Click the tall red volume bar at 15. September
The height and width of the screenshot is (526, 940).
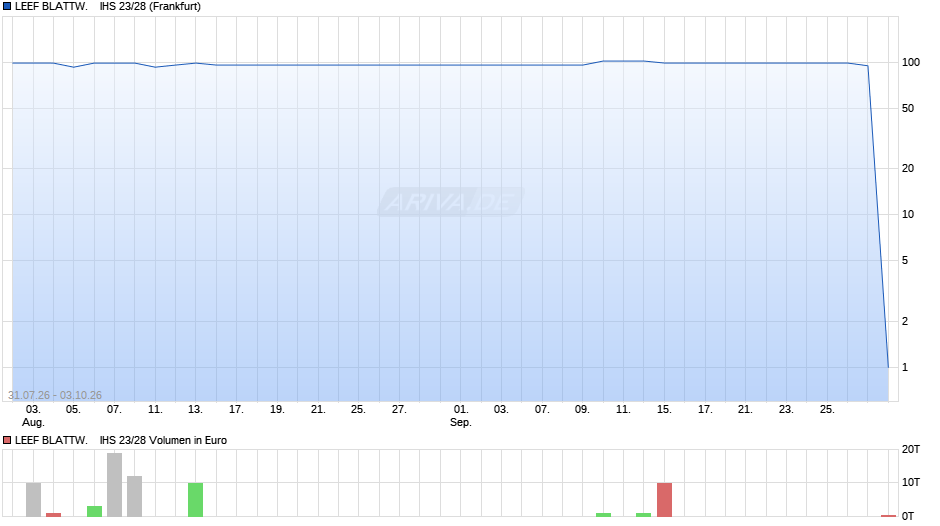pyautogui.click(x=664, y=500)
